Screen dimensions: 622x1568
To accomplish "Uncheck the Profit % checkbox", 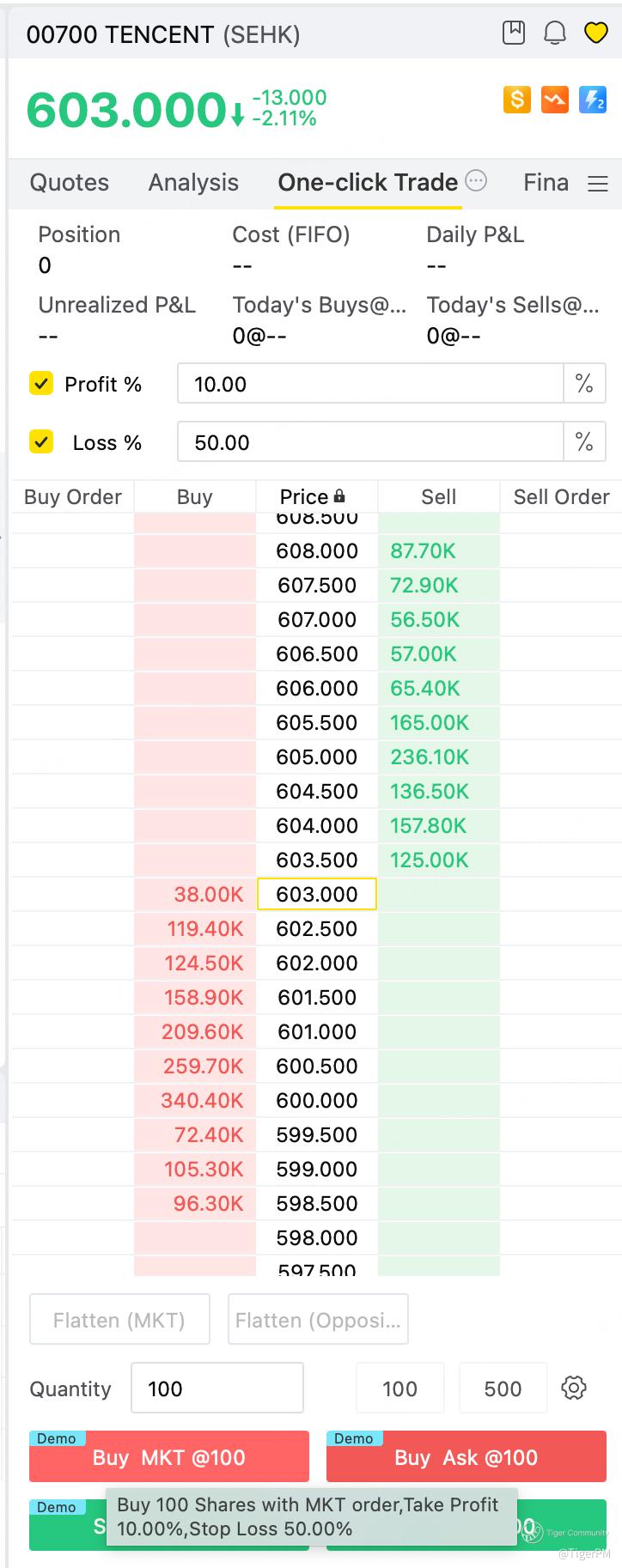I will (x=41, y=383).
